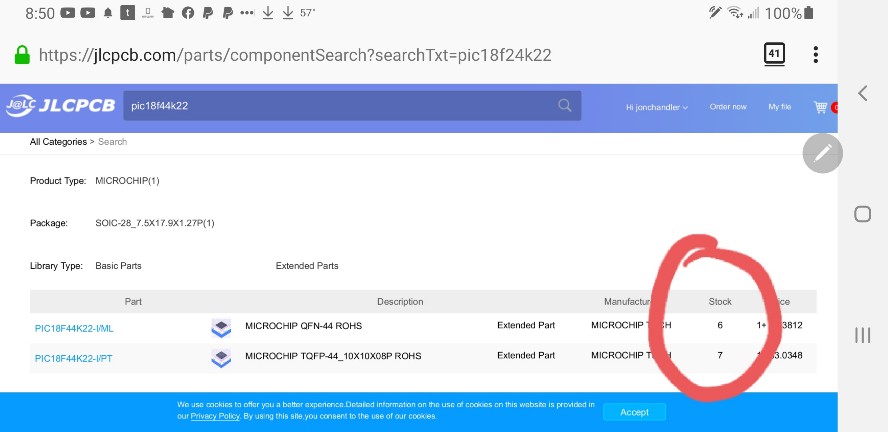Image resolution: width=888 pixels, height=432 pixels.
Task: Click the PIC18F44K22-I/ML part thumbnail icon
Action: [x=221, y=328]
